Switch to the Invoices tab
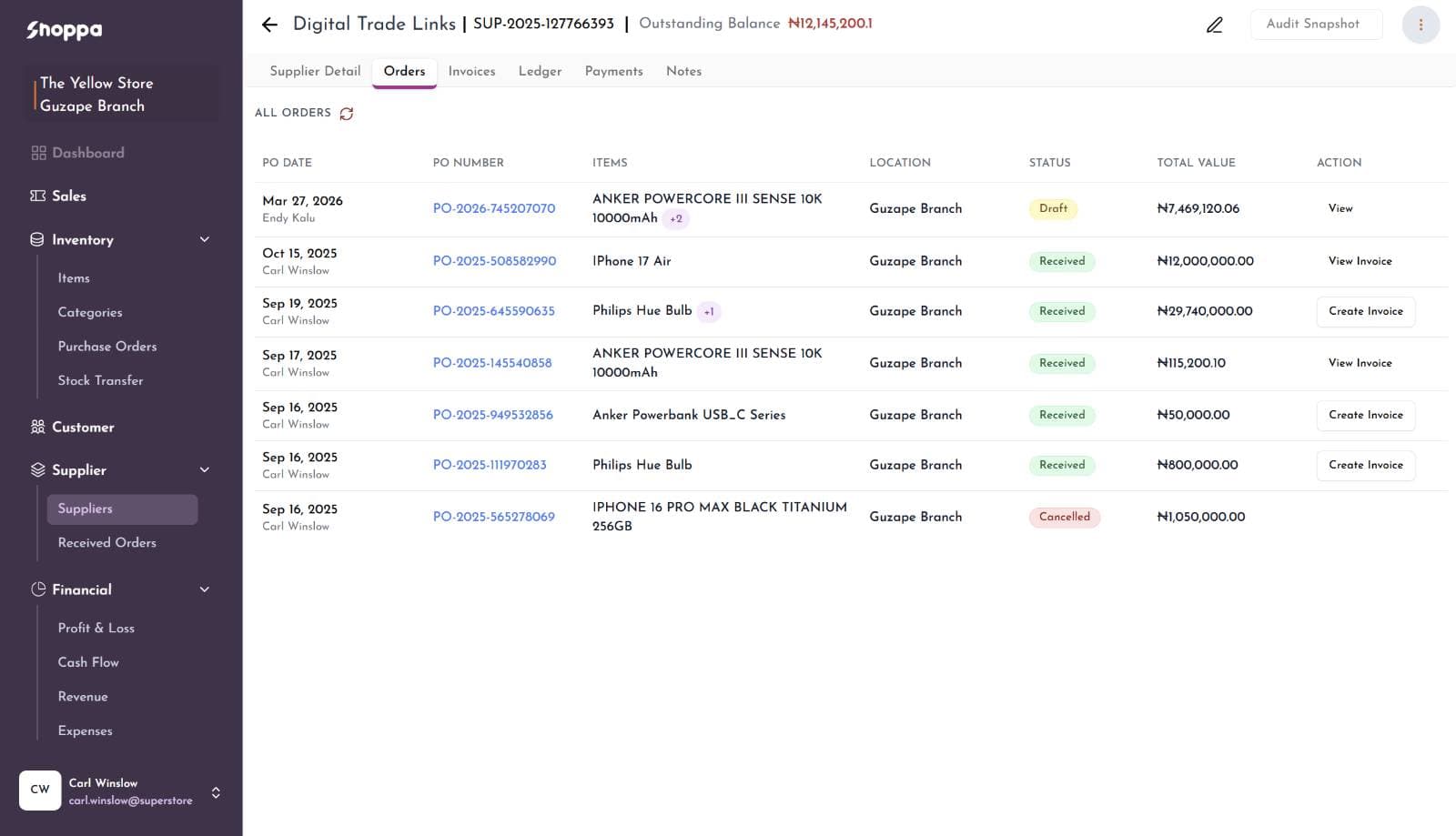Screen dimensions: 1456x836 (471, 71)
